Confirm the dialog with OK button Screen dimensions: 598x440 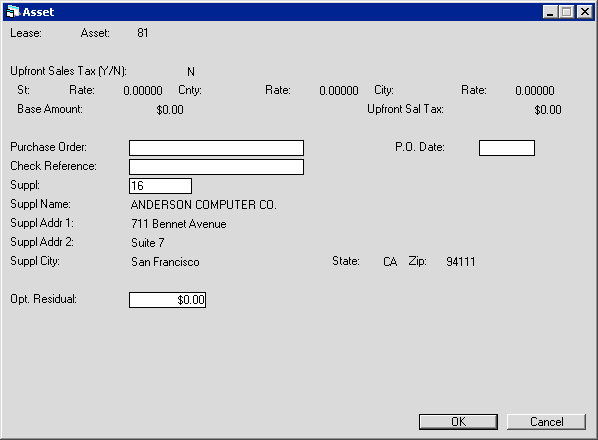pyautogui.click(x=458, y=422)
